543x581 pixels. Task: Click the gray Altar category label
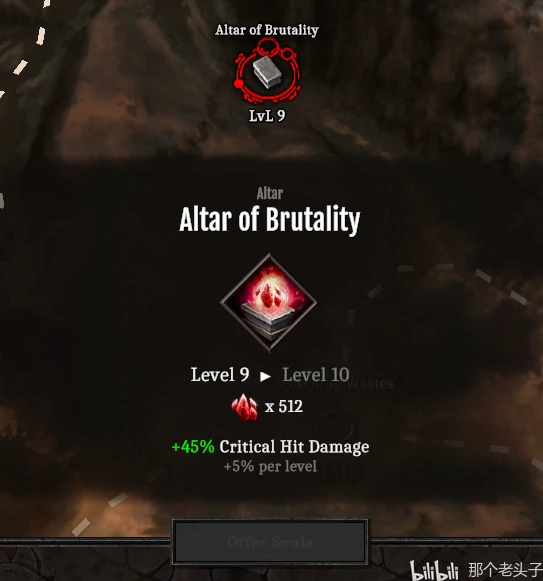point(269,193)
